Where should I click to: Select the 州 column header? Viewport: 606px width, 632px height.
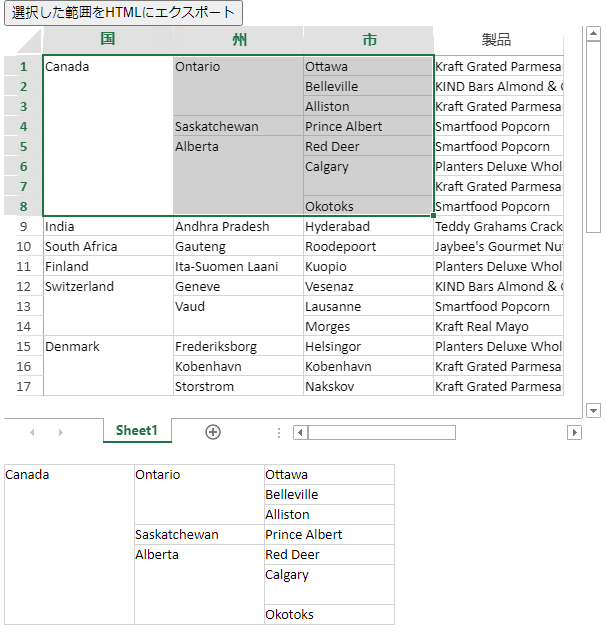[238, 40]
